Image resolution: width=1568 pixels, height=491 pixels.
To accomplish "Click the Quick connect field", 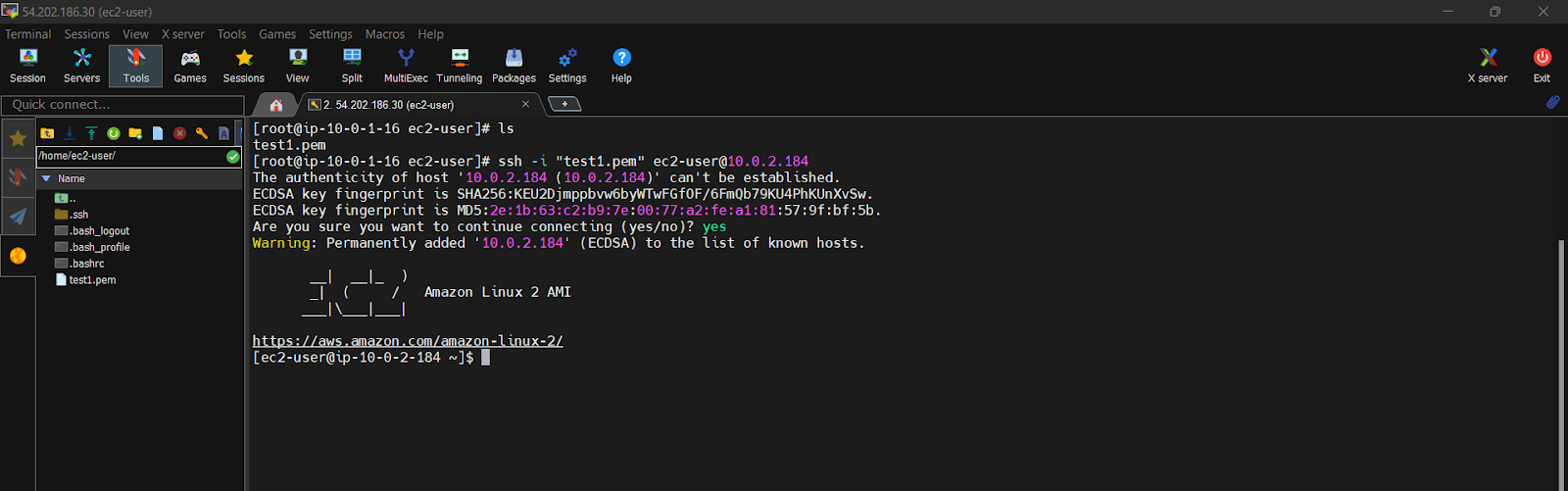I will [122, 105].
